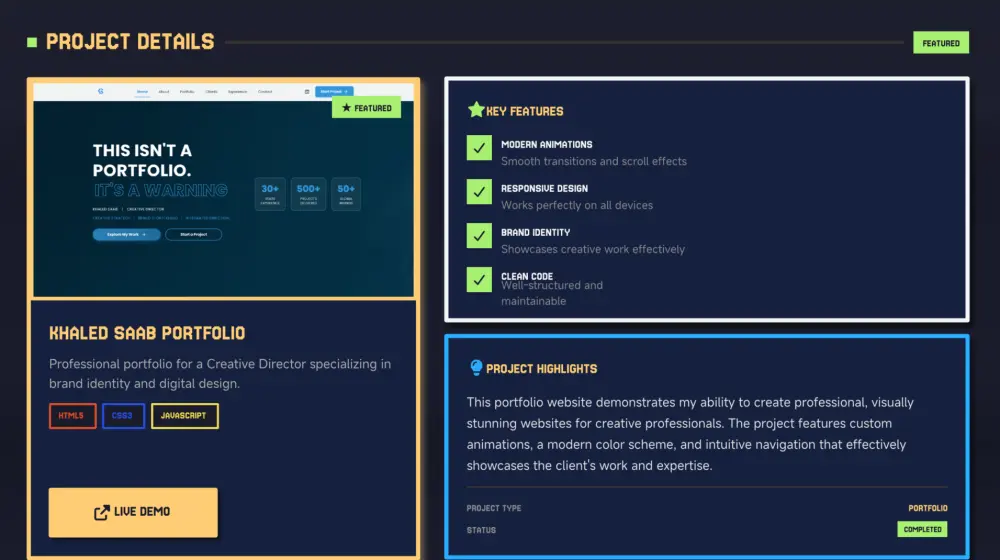
Task: Click the Brand Identity checkmark box
Action: tap(479, 236)
